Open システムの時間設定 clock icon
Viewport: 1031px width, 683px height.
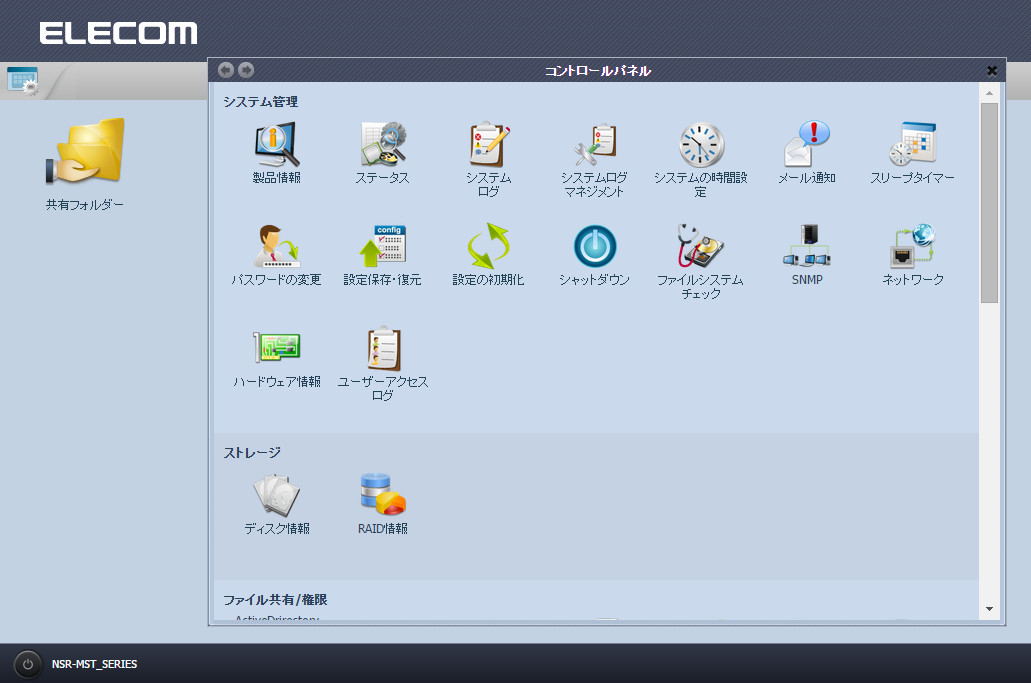(x=701, y=144)
